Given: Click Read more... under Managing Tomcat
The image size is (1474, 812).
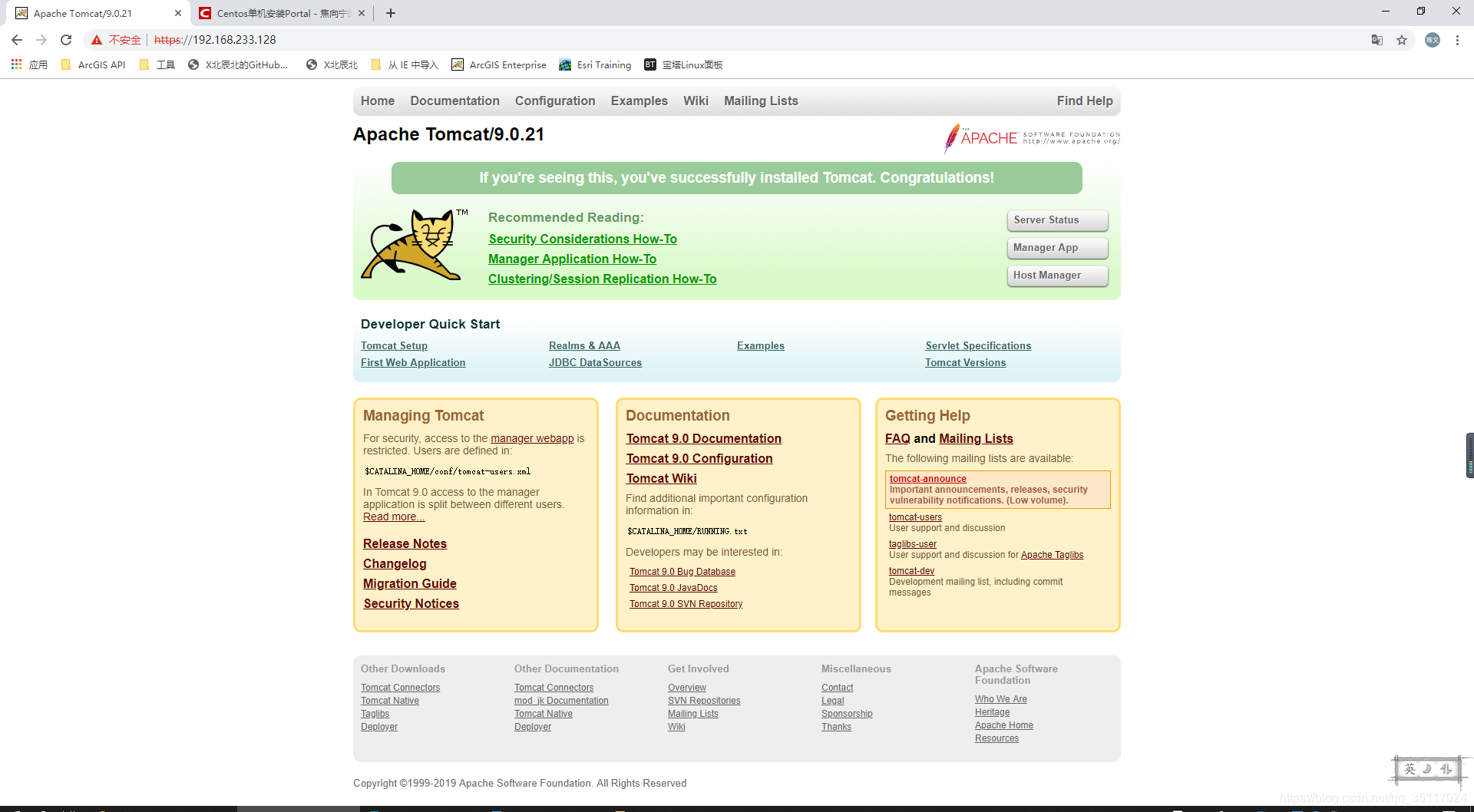Looking at the screenshot, I should tap(394, 517).
